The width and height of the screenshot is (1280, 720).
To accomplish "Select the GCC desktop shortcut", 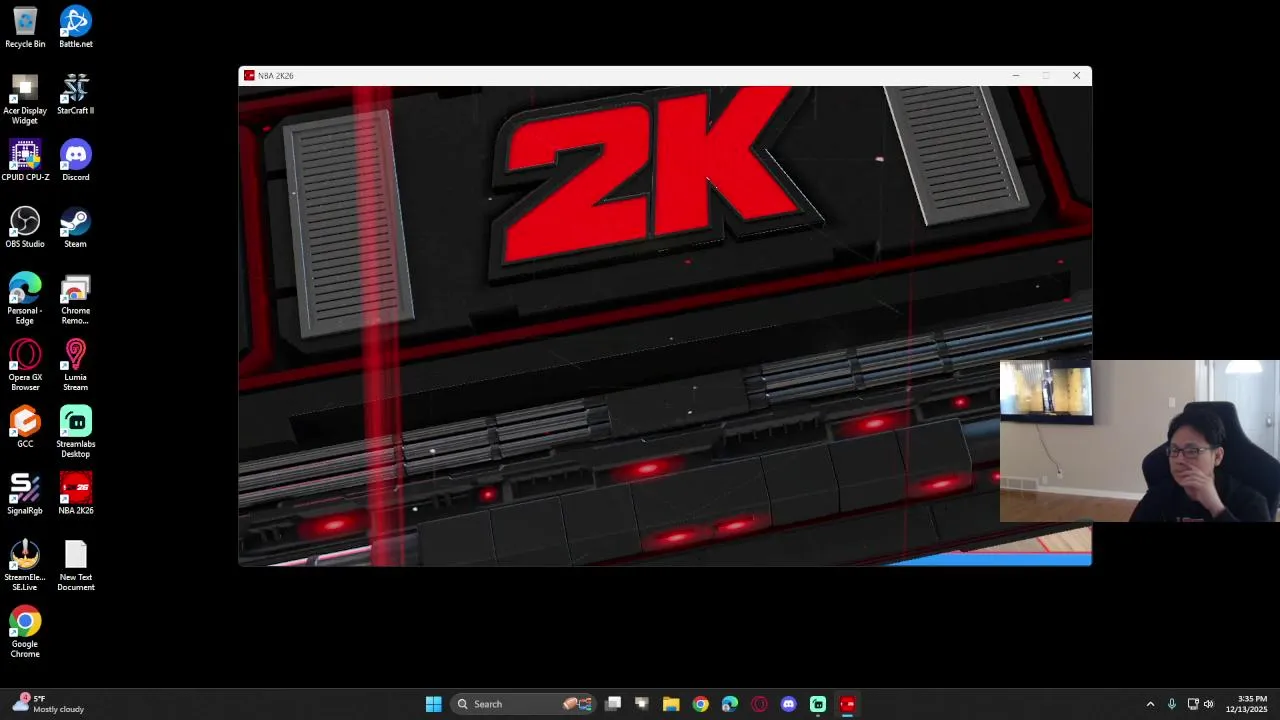I will tap(25, 427).
